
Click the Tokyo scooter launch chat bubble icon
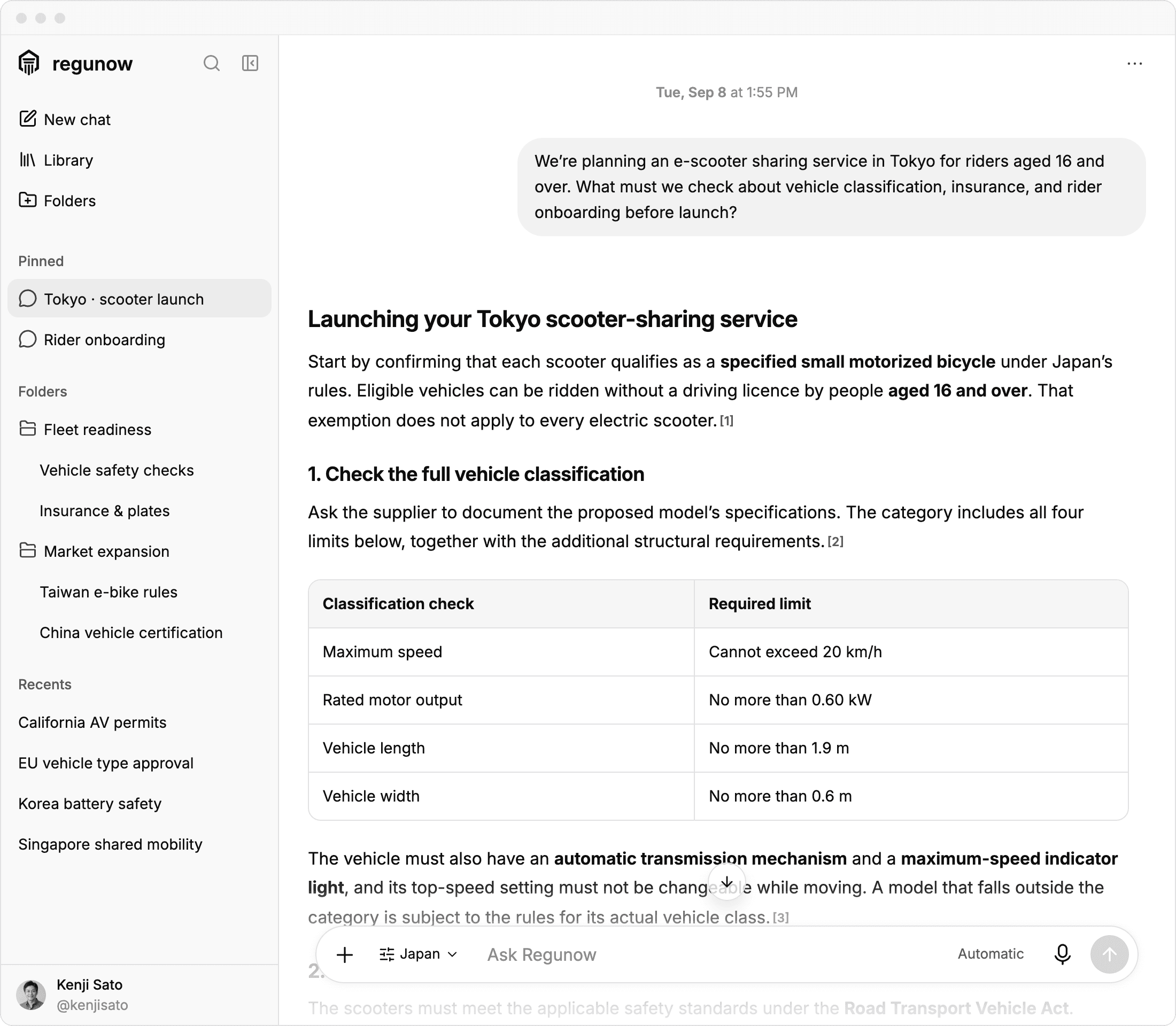click(x=27, y=299)
